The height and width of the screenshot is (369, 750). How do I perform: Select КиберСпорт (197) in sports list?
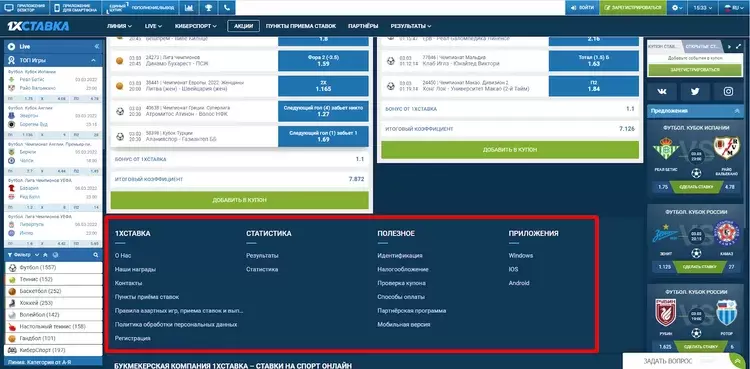53,350
